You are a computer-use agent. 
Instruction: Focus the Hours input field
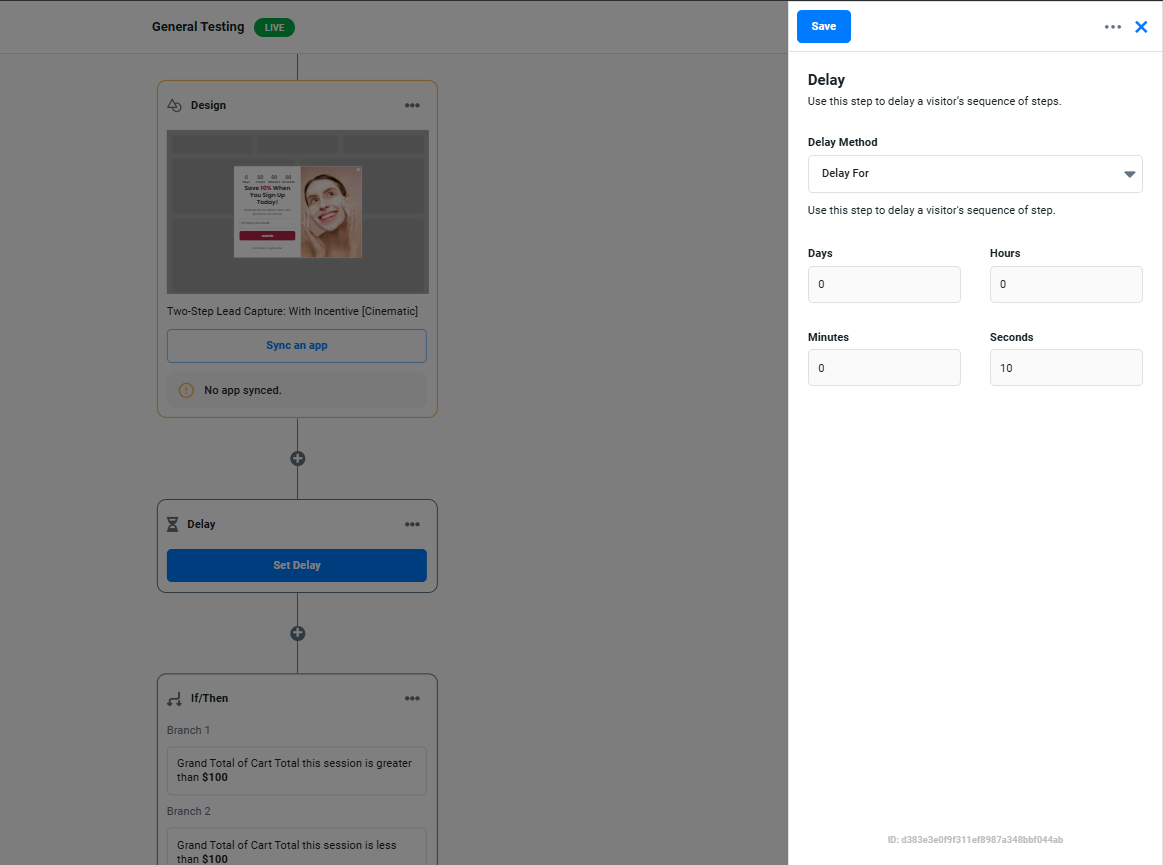1066,285
